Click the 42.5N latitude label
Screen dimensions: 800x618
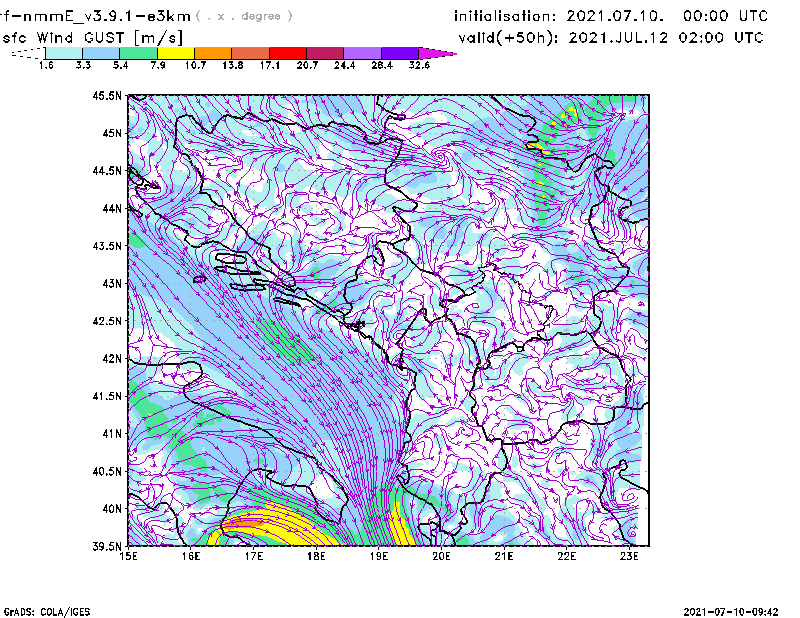[x=107, y=321]
